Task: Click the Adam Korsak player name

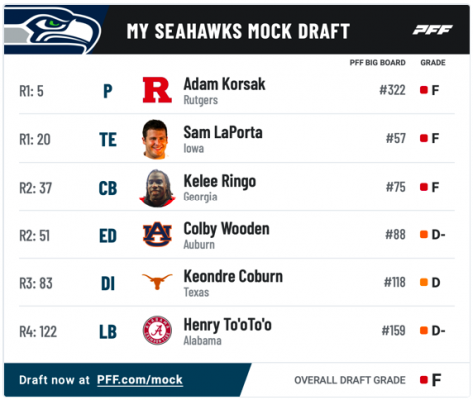Action: pos(224,84)
